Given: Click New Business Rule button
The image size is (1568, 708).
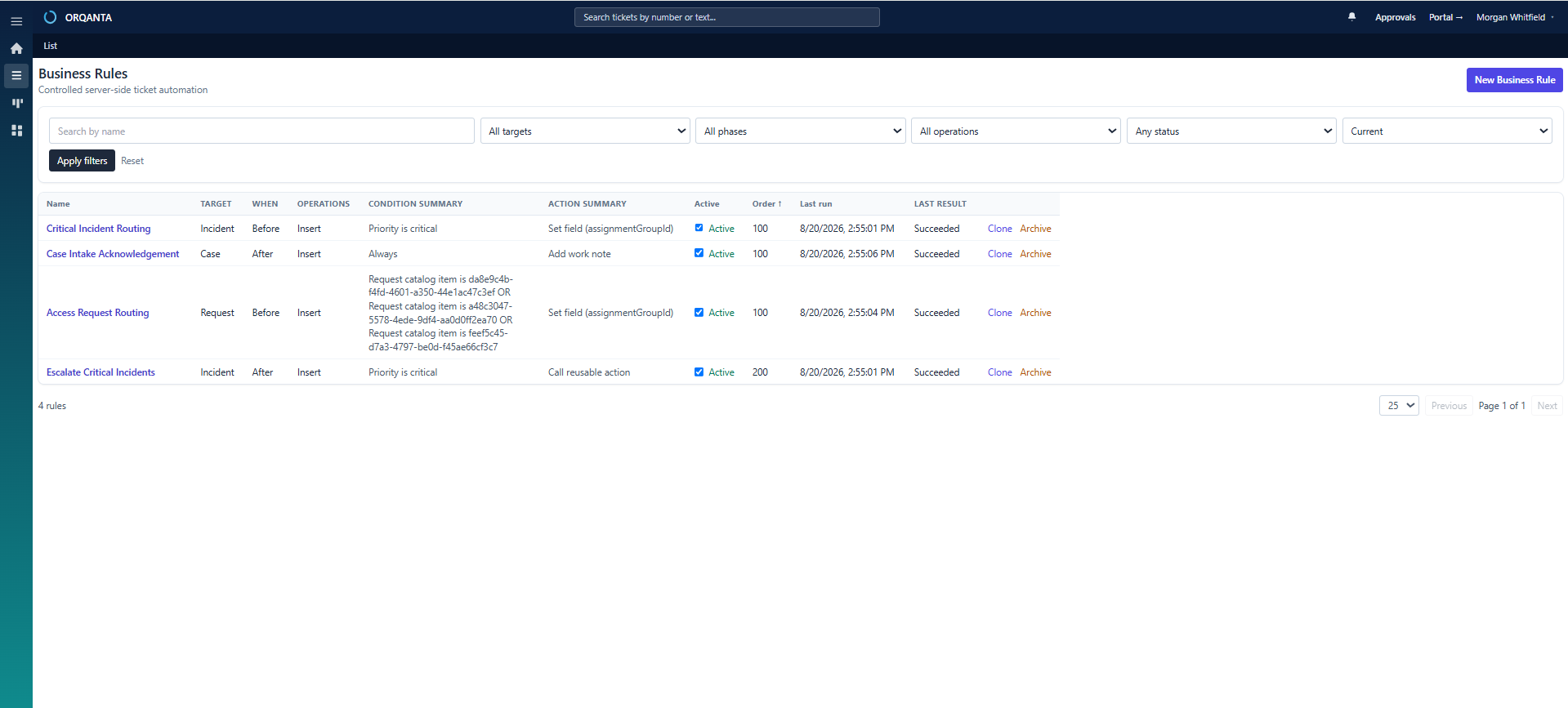Looking at the screenshot, I should click(x=1514, y=80).
